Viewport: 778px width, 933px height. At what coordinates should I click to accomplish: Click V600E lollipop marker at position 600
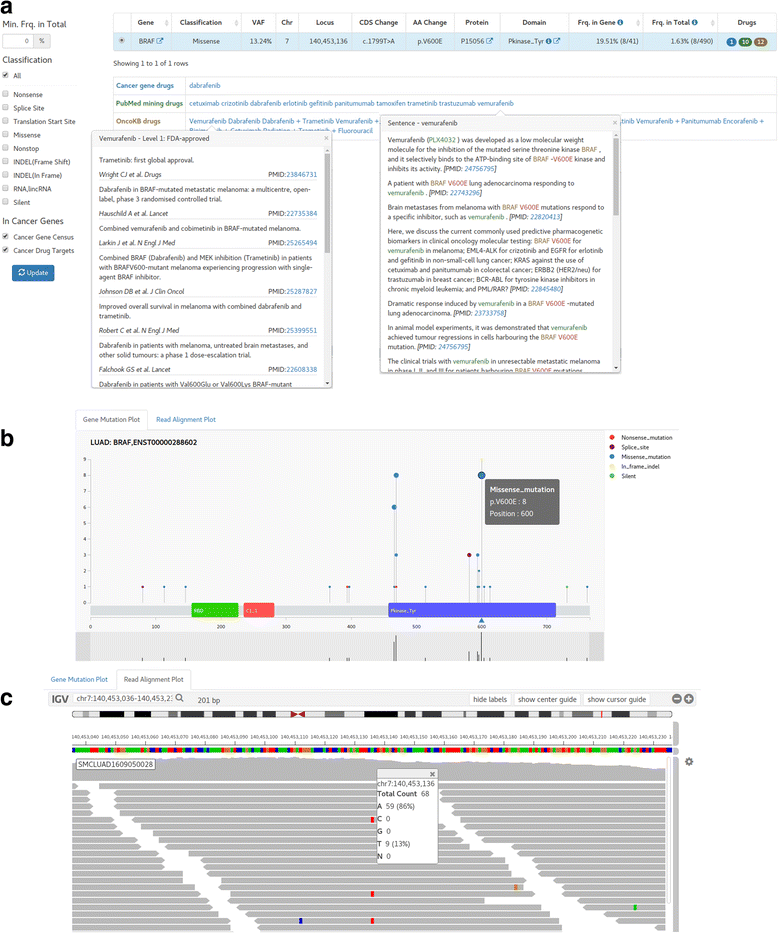point(481,475)
